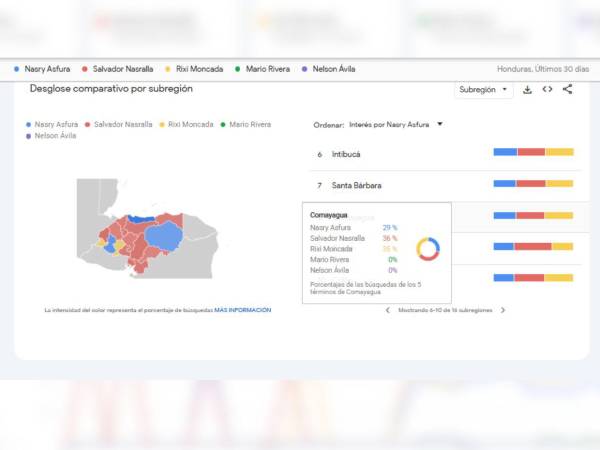The height and width of the screenshot is (450, 600).
Task: Click the Mostrando 6-10 de 18 subregiones text
Action: coord(445,310)
